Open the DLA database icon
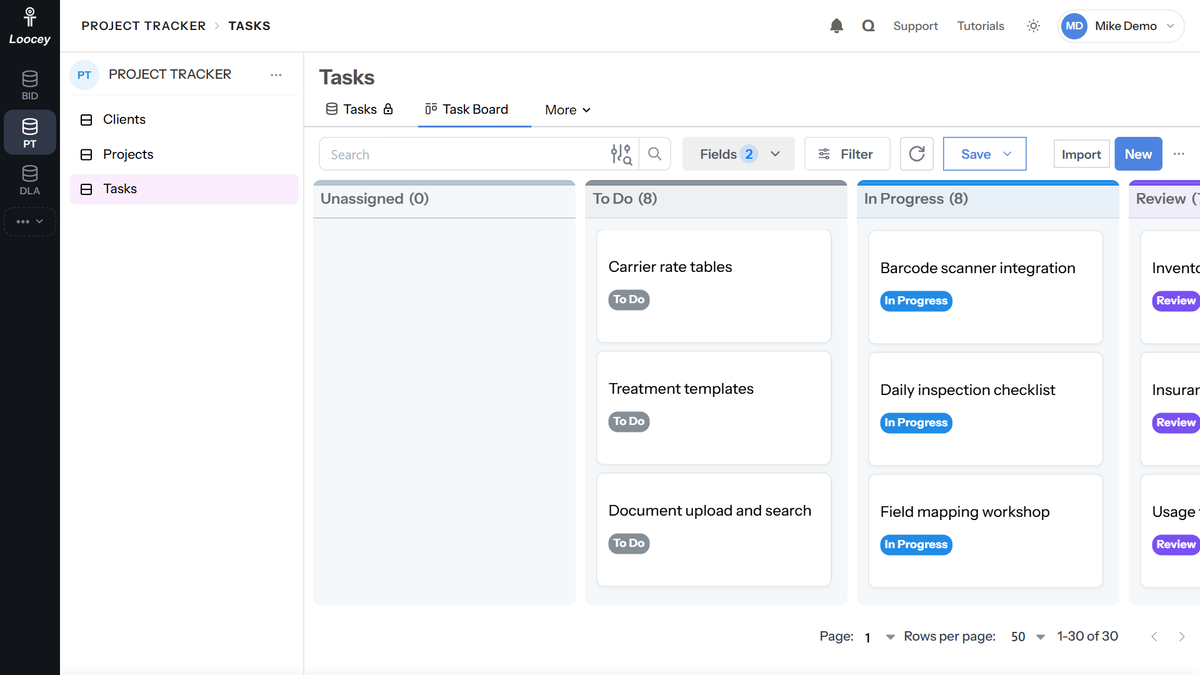 tap(30, 181)
